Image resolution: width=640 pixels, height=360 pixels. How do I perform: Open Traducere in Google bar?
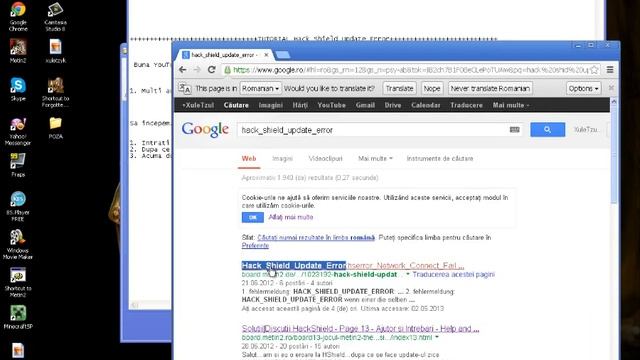(467, 105)
